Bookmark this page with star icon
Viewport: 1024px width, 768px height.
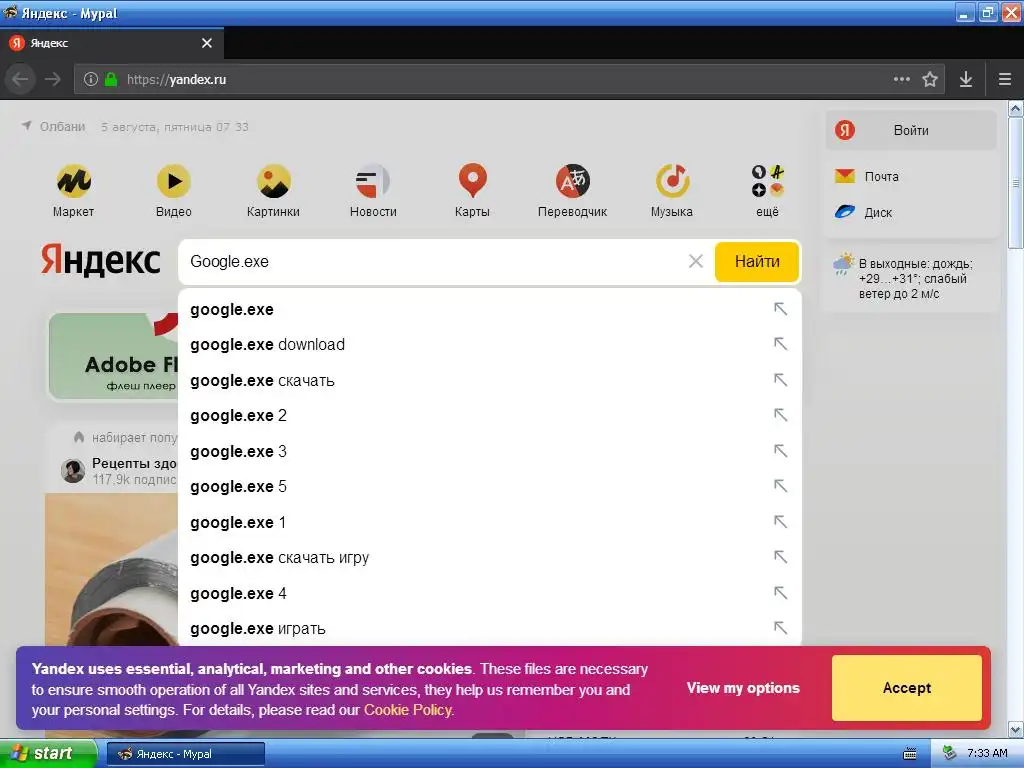click(x=930, y=79)
